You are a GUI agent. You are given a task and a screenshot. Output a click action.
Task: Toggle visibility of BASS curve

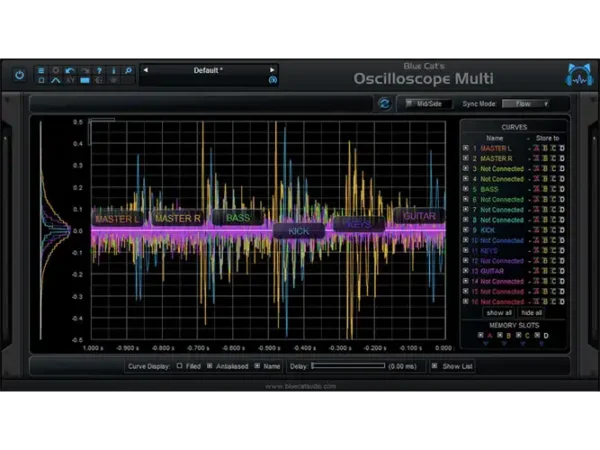click(x=466, y=189)
